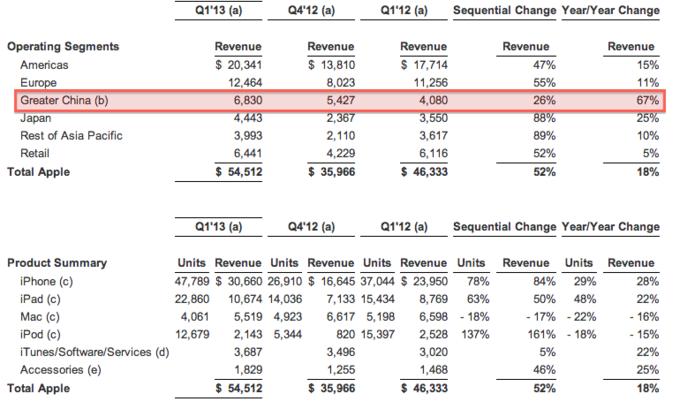Click the Operating Segments heading
Image resolution: width=680 pixels, height=409 pixels.
coord(63,46)
